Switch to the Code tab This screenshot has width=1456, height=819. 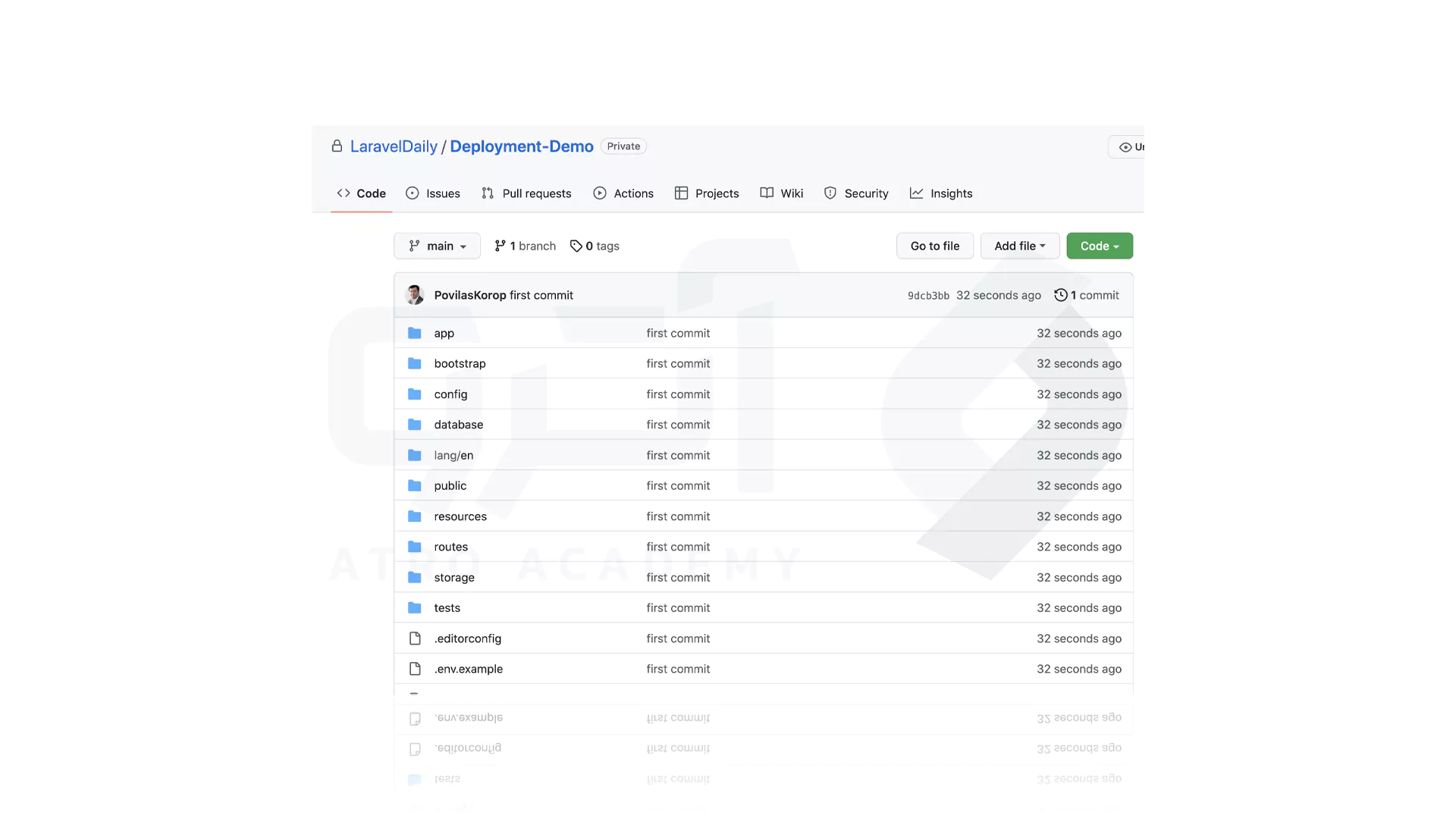coord(361,193)
